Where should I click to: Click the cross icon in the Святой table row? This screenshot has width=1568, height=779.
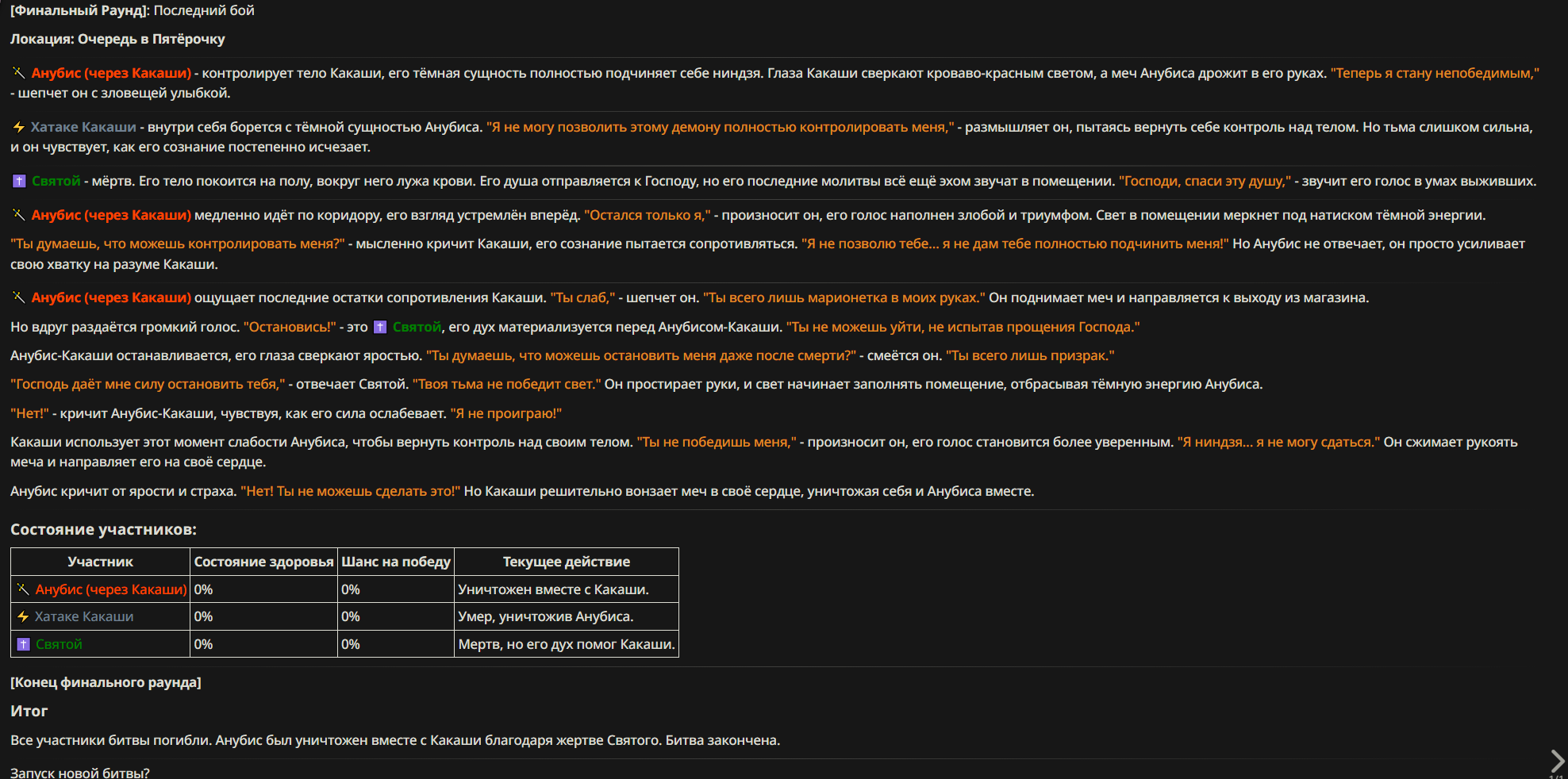coord(23,644)
